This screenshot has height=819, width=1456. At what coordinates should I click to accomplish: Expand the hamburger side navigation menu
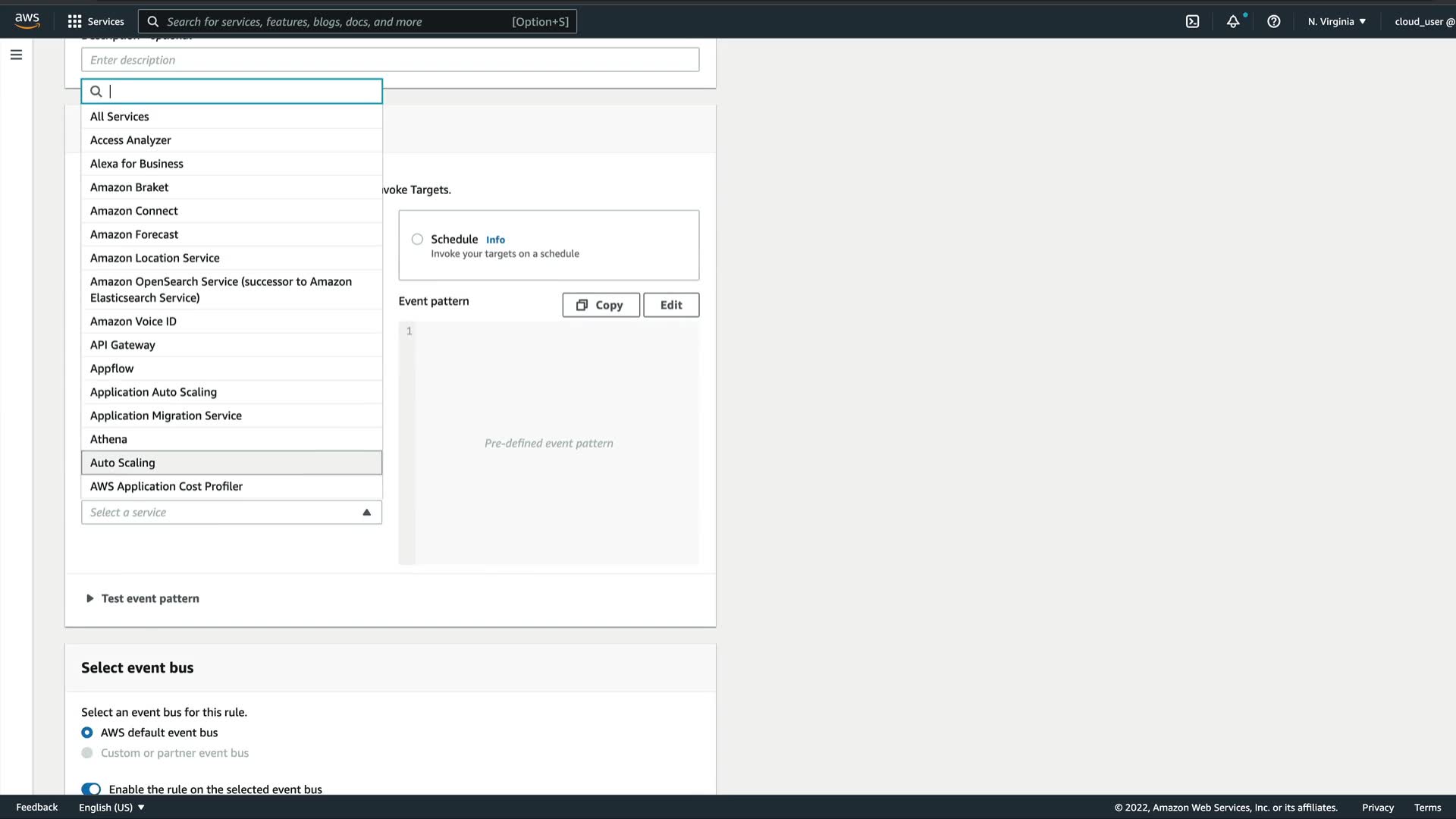click(16, 55)
